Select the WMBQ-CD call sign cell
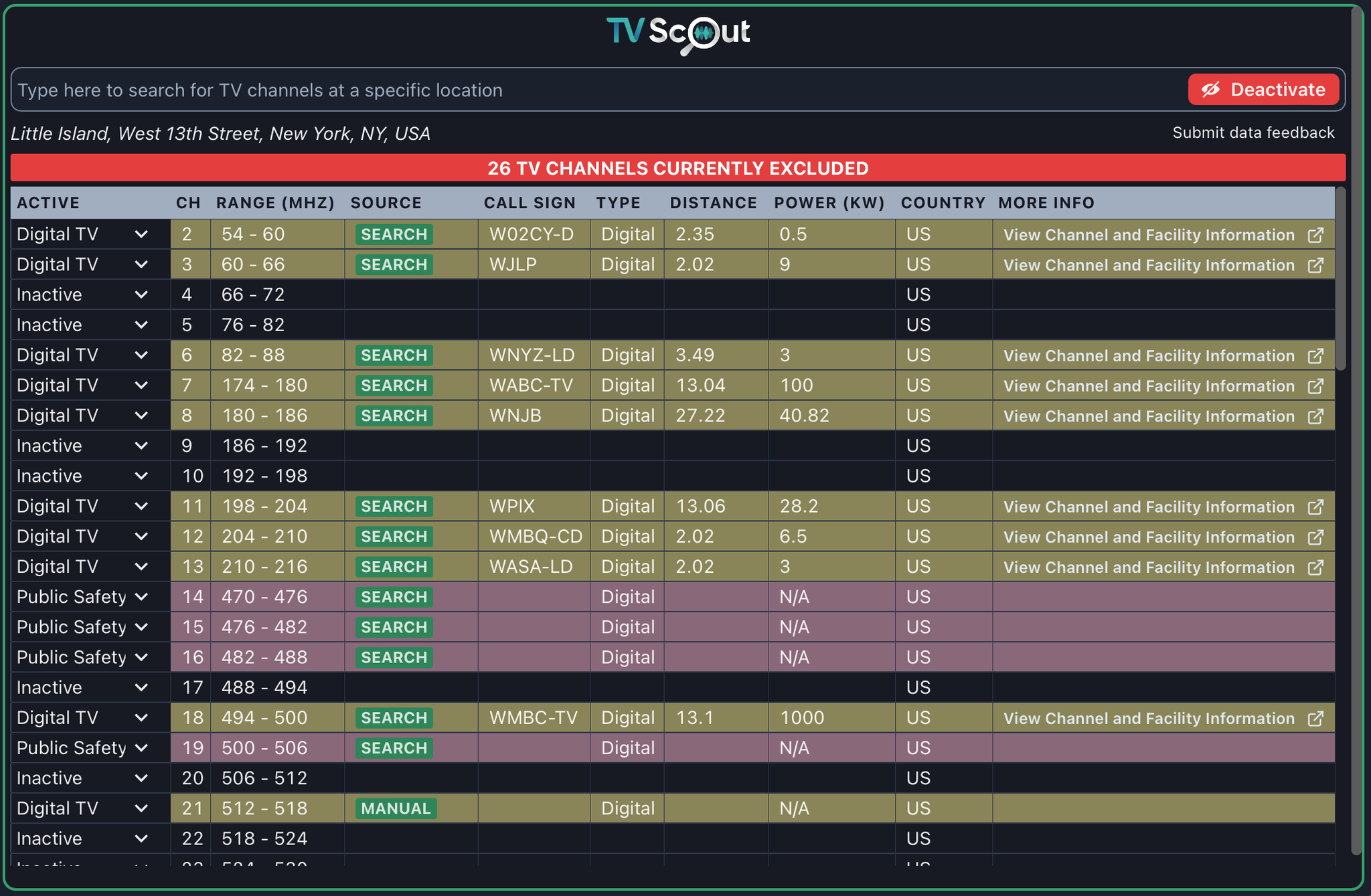 click(534, 537)
